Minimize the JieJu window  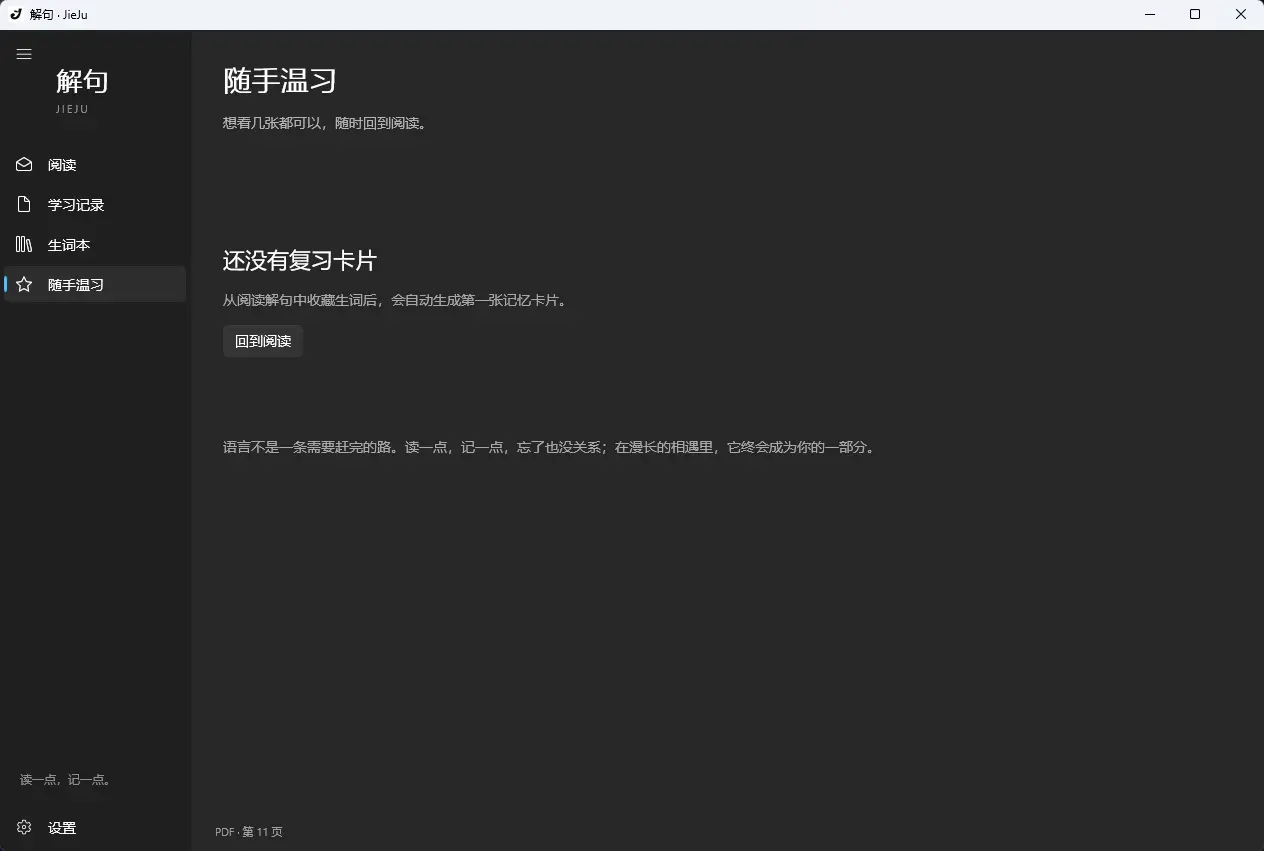click(x=1149, y=14)
